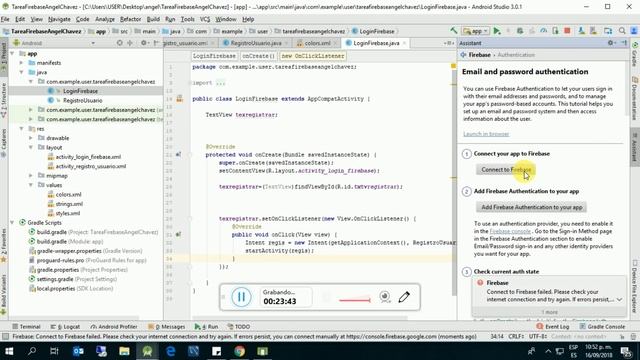Toggle the Favorites side tab
This screenshot has width=640, height=360.
[4, 245]
